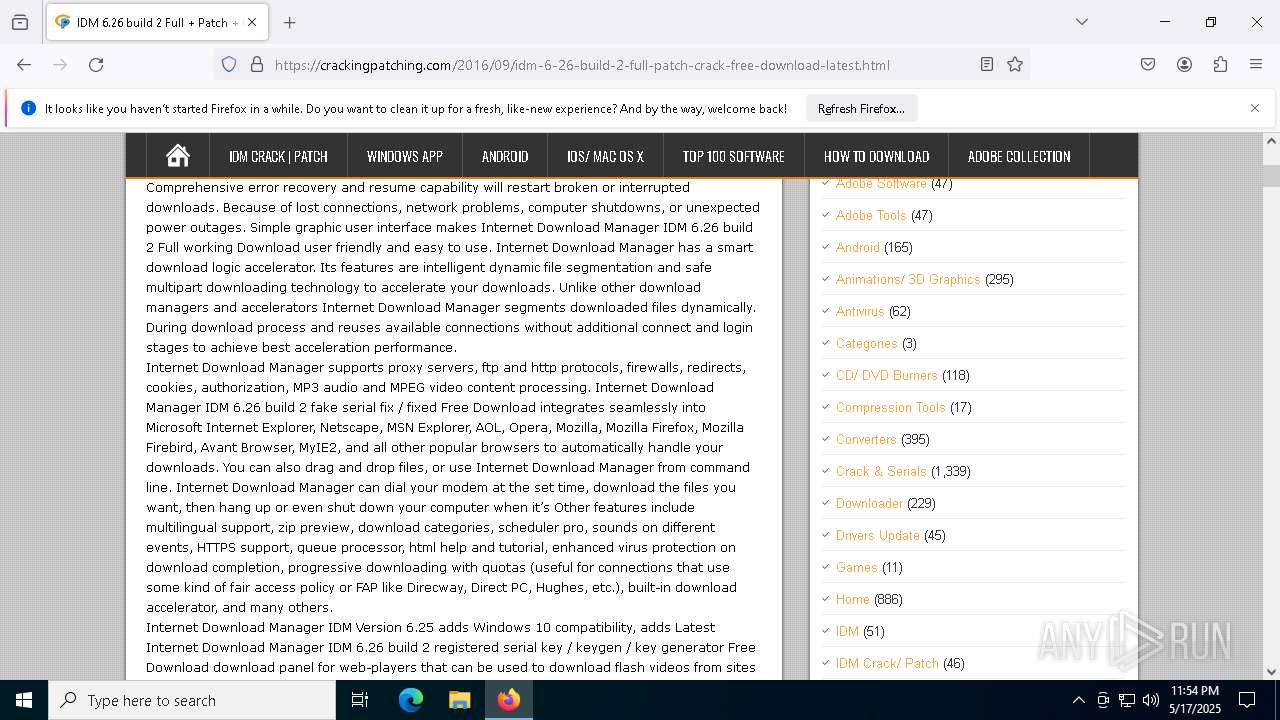Click the taskbar search box

tap(192, 700)
